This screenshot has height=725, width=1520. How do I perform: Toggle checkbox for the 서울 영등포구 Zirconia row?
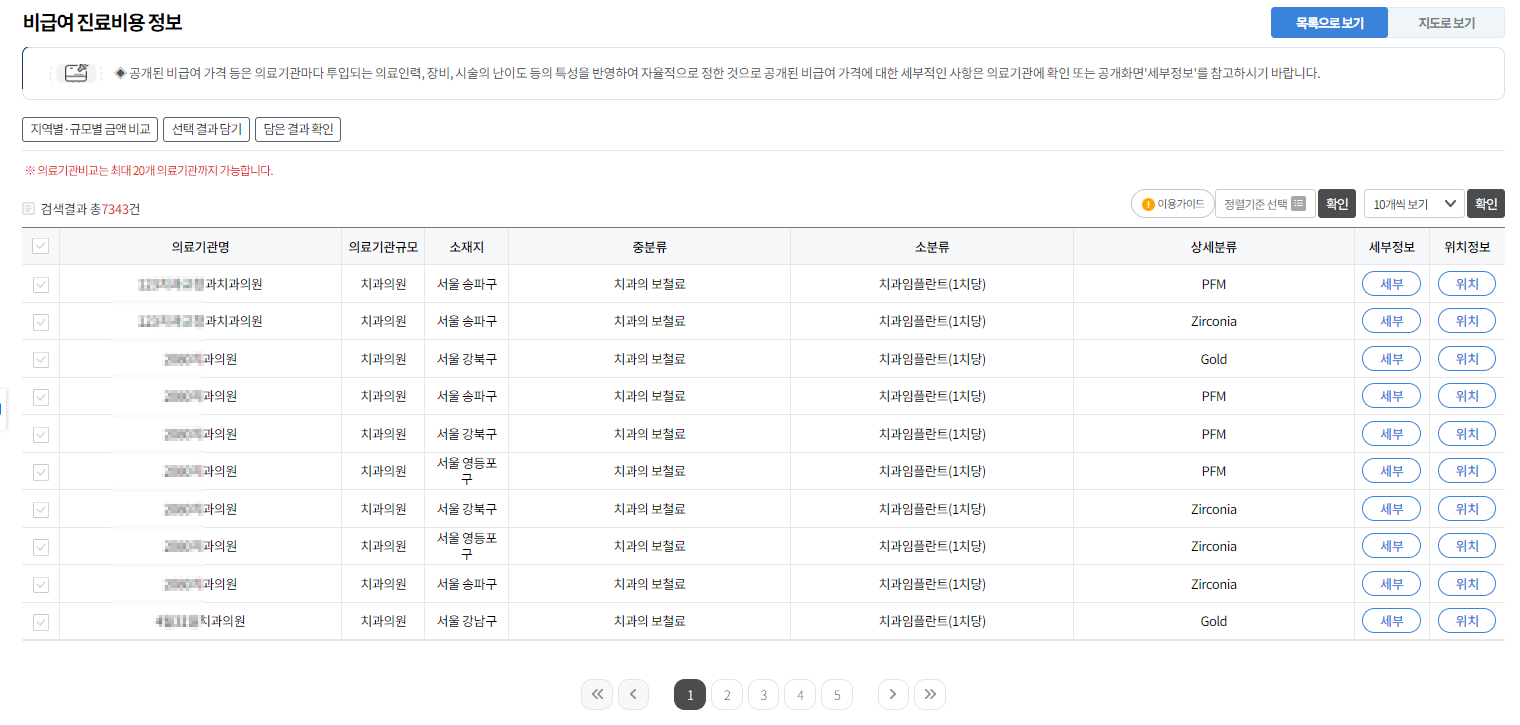tap(41, 546)
